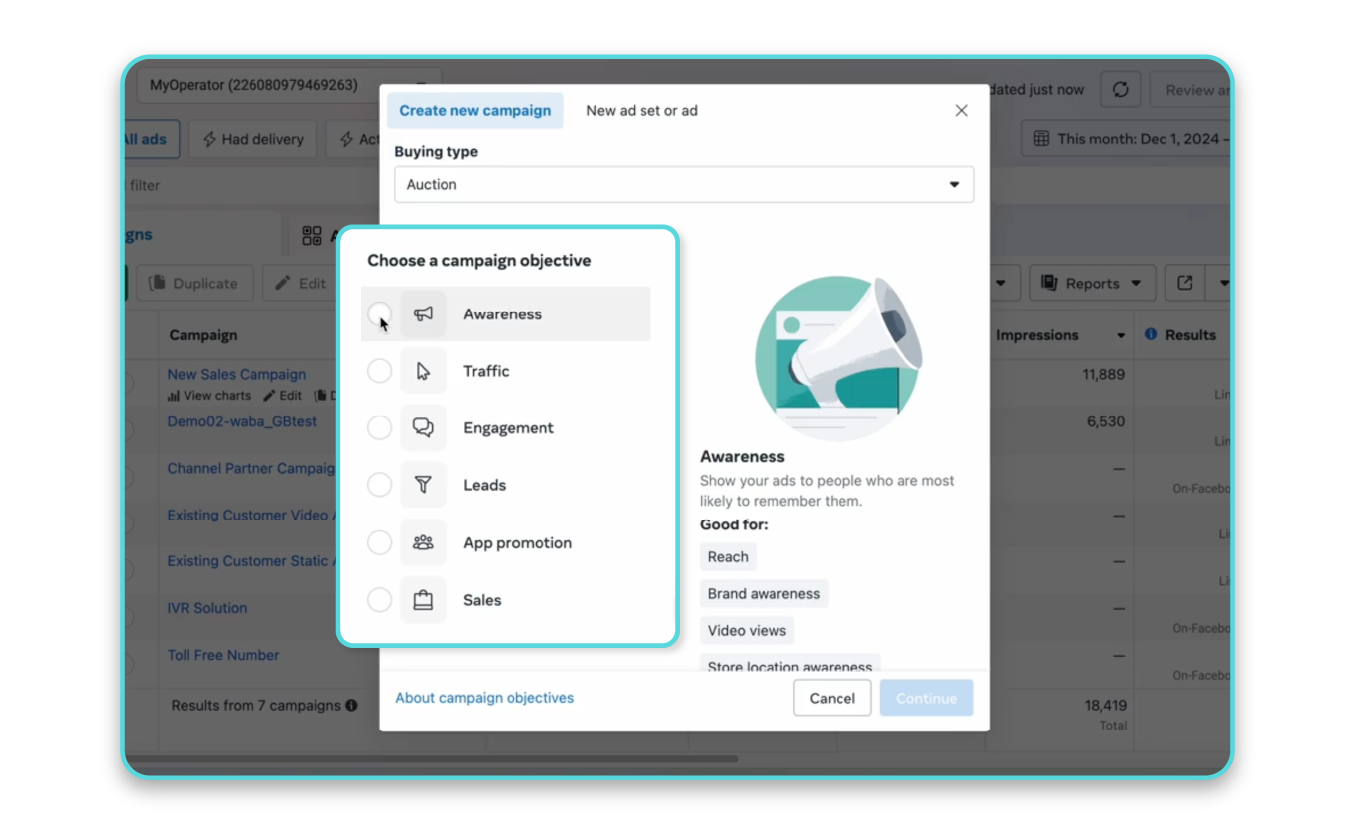Open the Channel Partner Campaign link
This screenshot has width=1355, height=834.
pyautogui.click(x=251, y=469)
